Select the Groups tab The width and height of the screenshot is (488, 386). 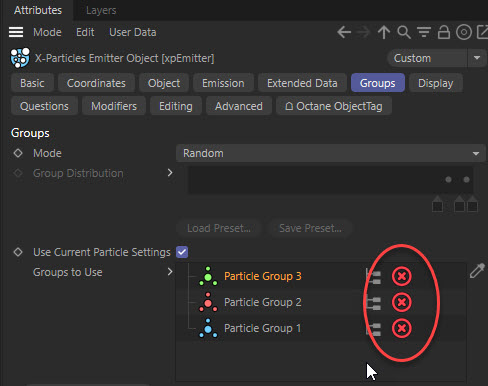(x=377, y=83)
